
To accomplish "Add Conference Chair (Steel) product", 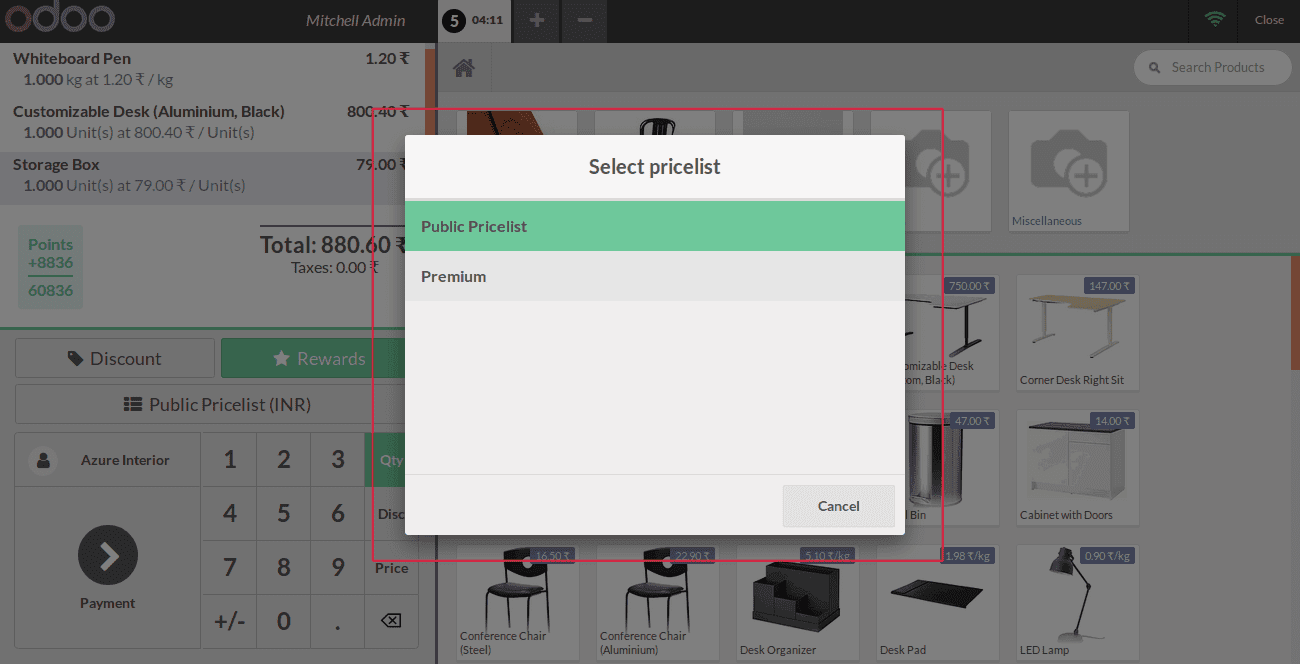I will click(517, 603).
